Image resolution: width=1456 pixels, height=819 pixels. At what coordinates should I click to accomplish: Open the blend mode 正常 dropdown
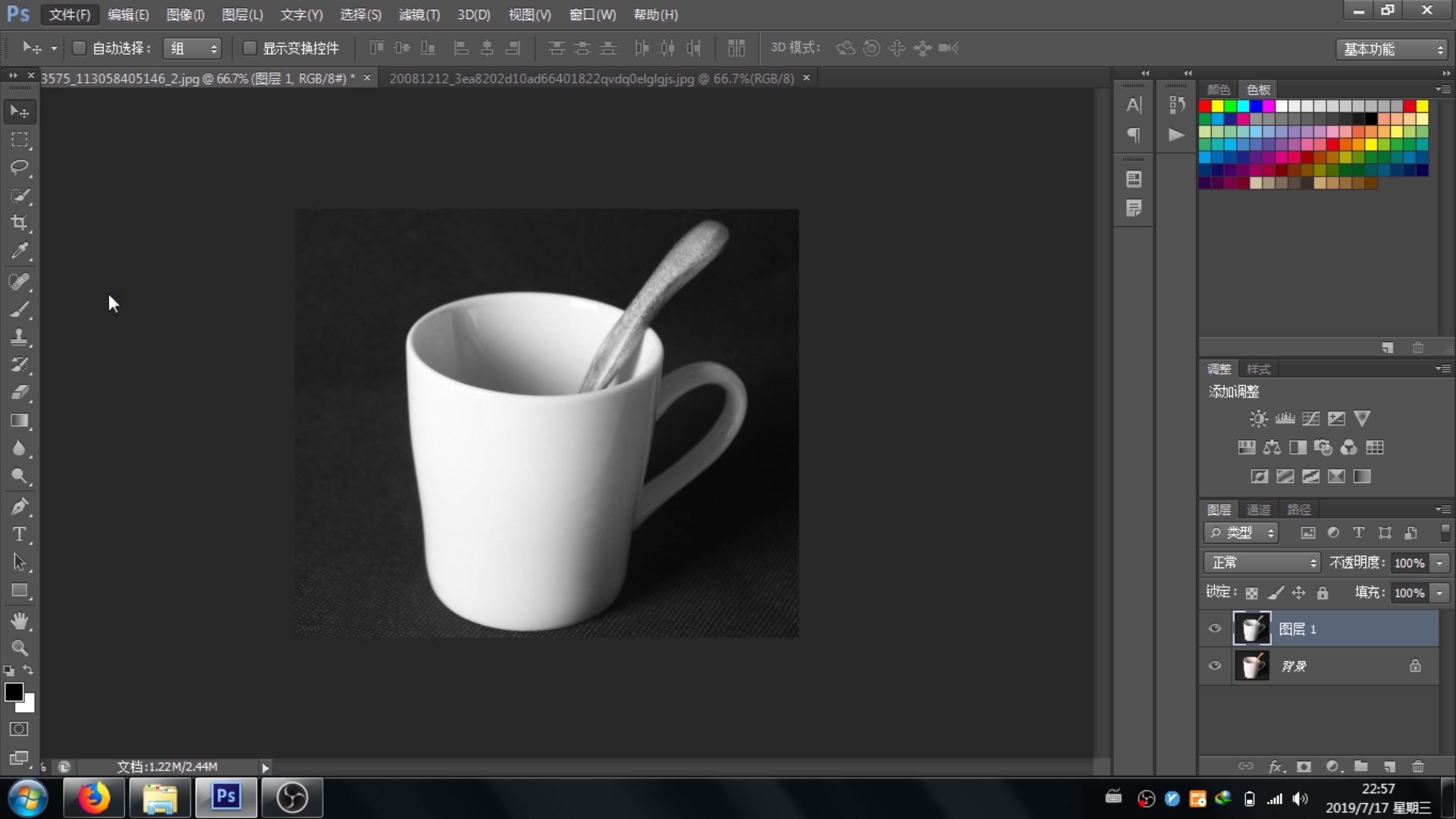pos(1263,563)
